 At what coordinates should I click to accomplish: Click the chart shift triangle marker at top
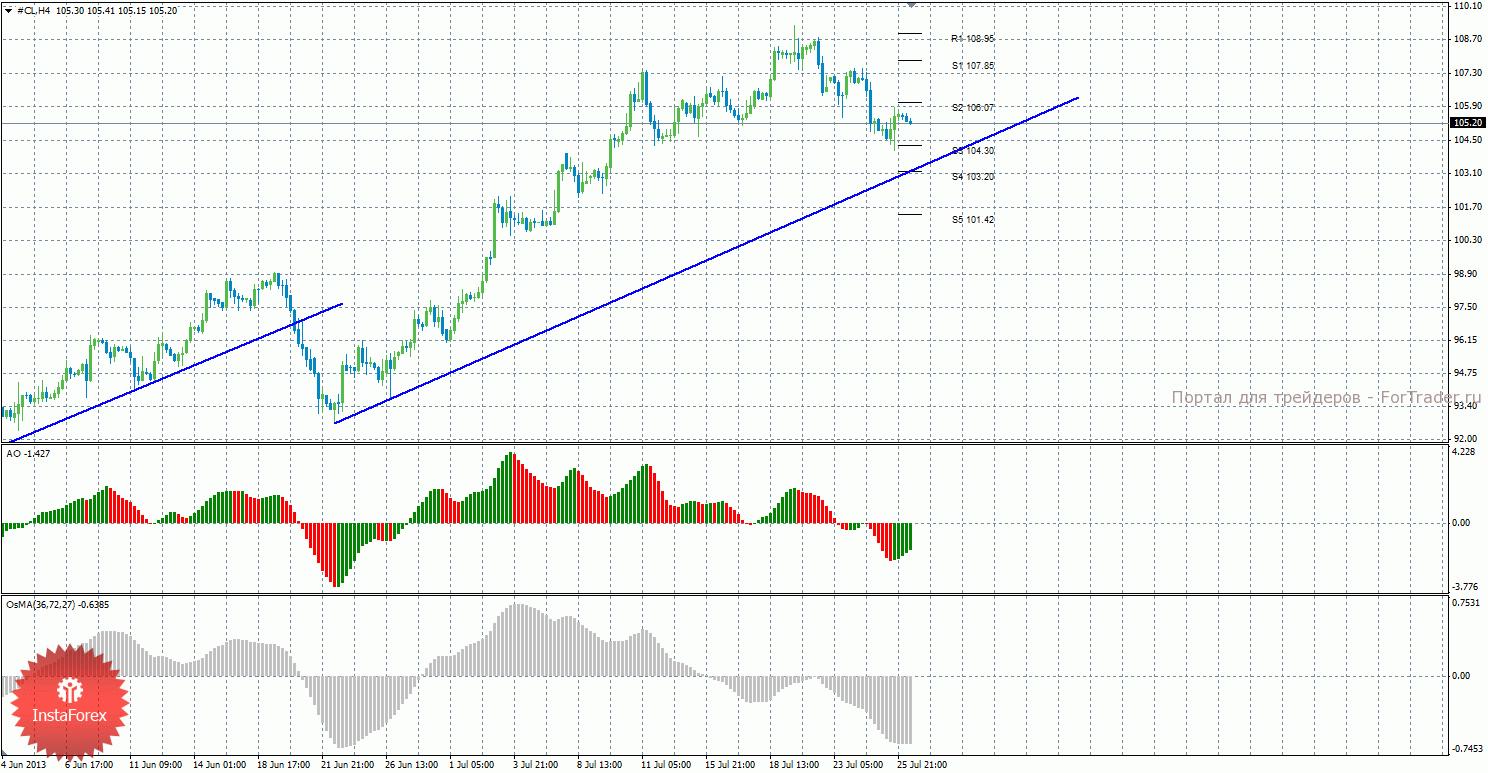[x=911, y=5]
